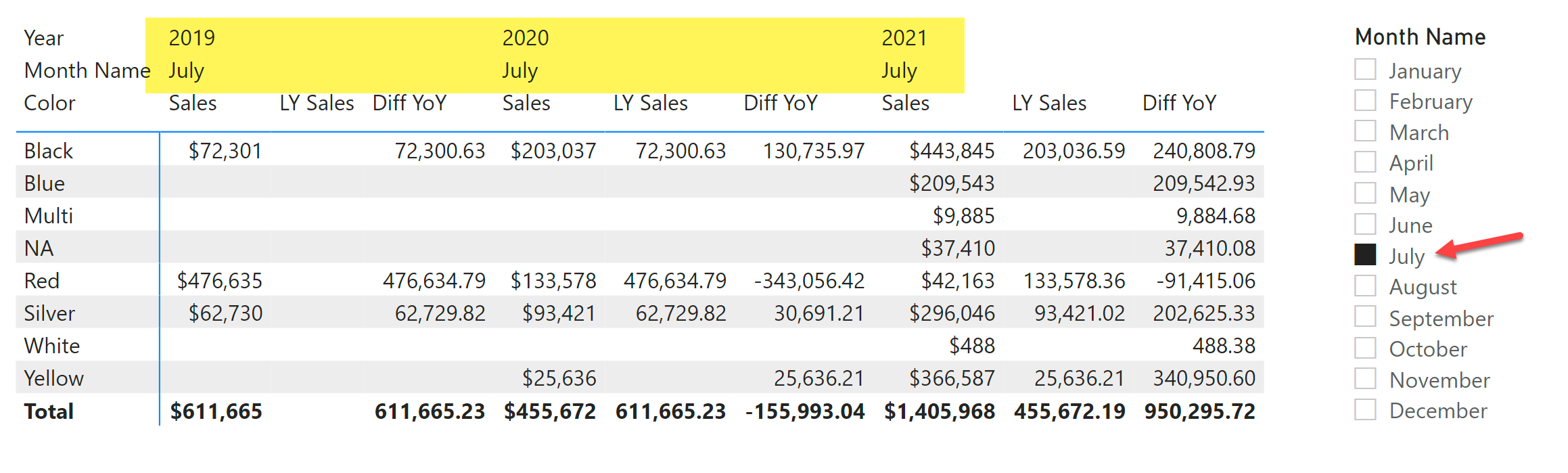Image resolution: width=1568 pixels, height=473 pixels.
Task: Click the $203,037 Black 2020 sales cell
Action: tap(553, 151)
